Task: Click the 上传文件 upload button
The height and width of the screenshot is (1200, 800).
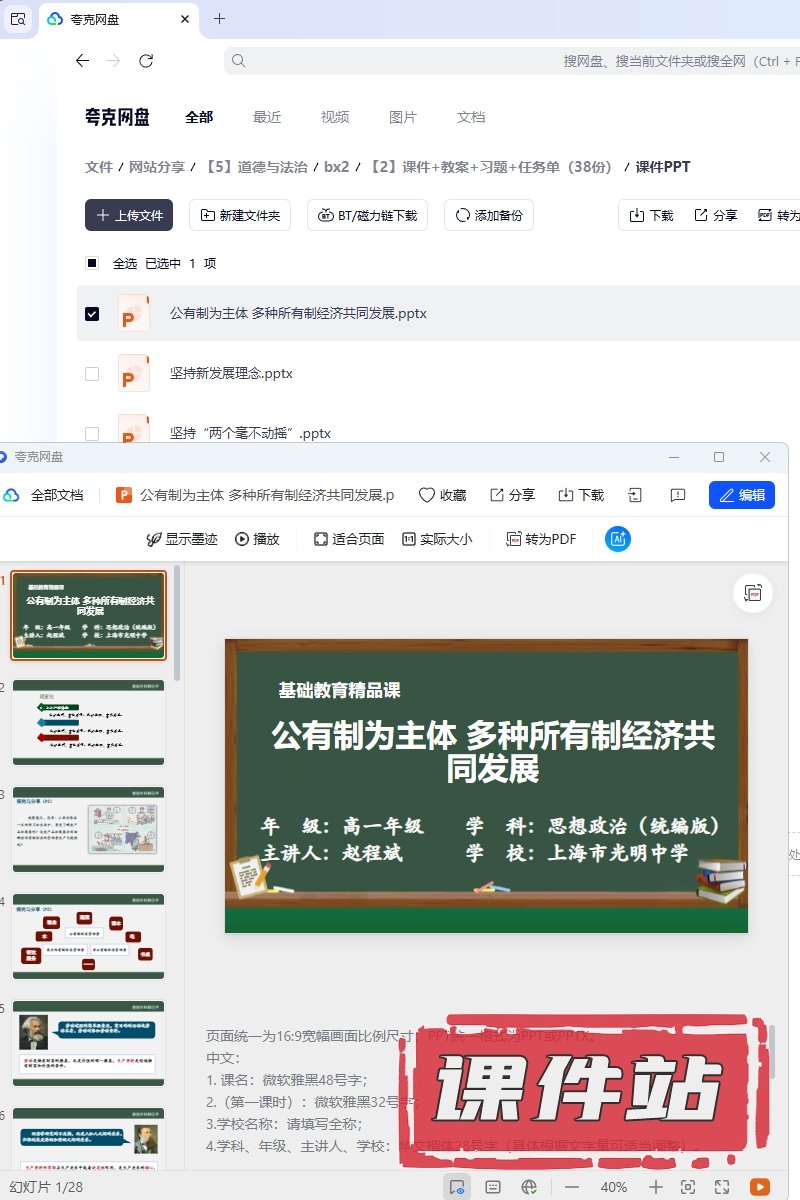Action: [x=129, y=215]
